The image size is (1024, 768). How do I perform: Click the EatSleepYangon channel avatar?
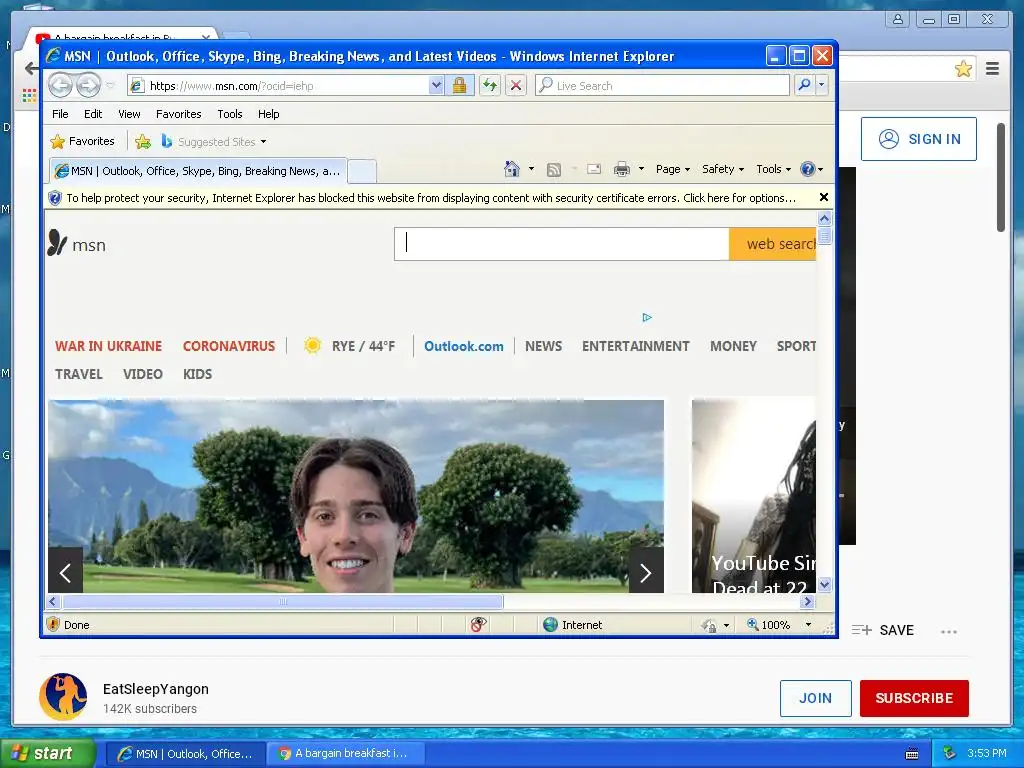(63, 697)
